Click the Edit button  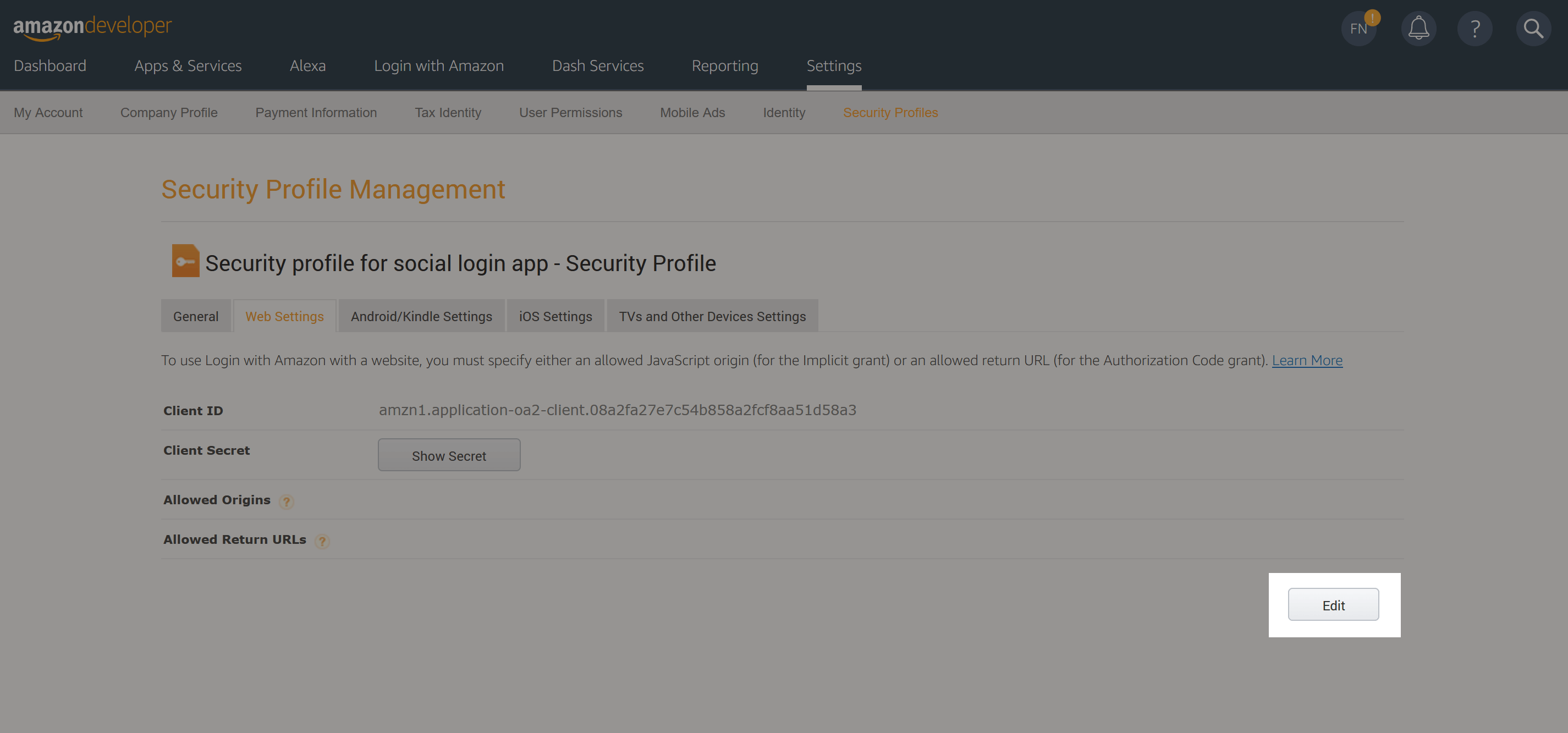point(1333,604)
